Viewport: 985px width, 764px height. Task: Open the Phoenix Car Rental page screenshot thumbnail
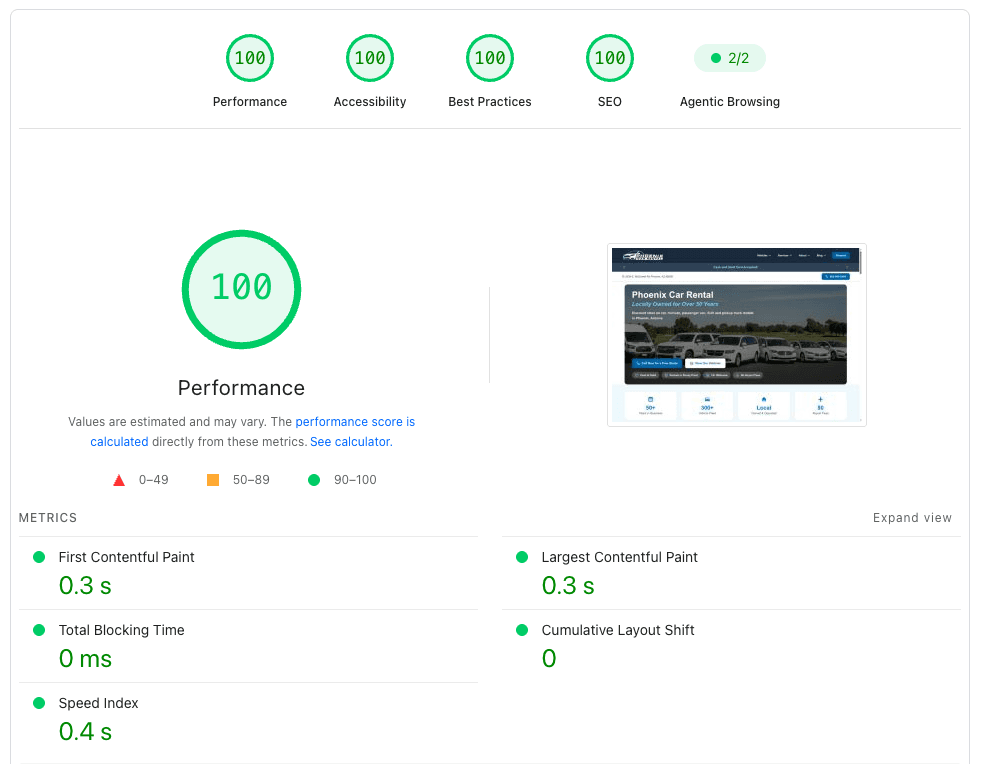point(737,335)
